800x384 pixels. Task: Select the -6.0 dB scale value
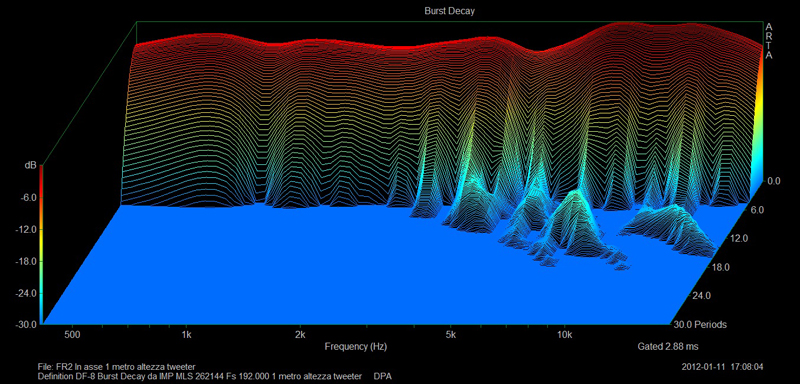point(28,197)
